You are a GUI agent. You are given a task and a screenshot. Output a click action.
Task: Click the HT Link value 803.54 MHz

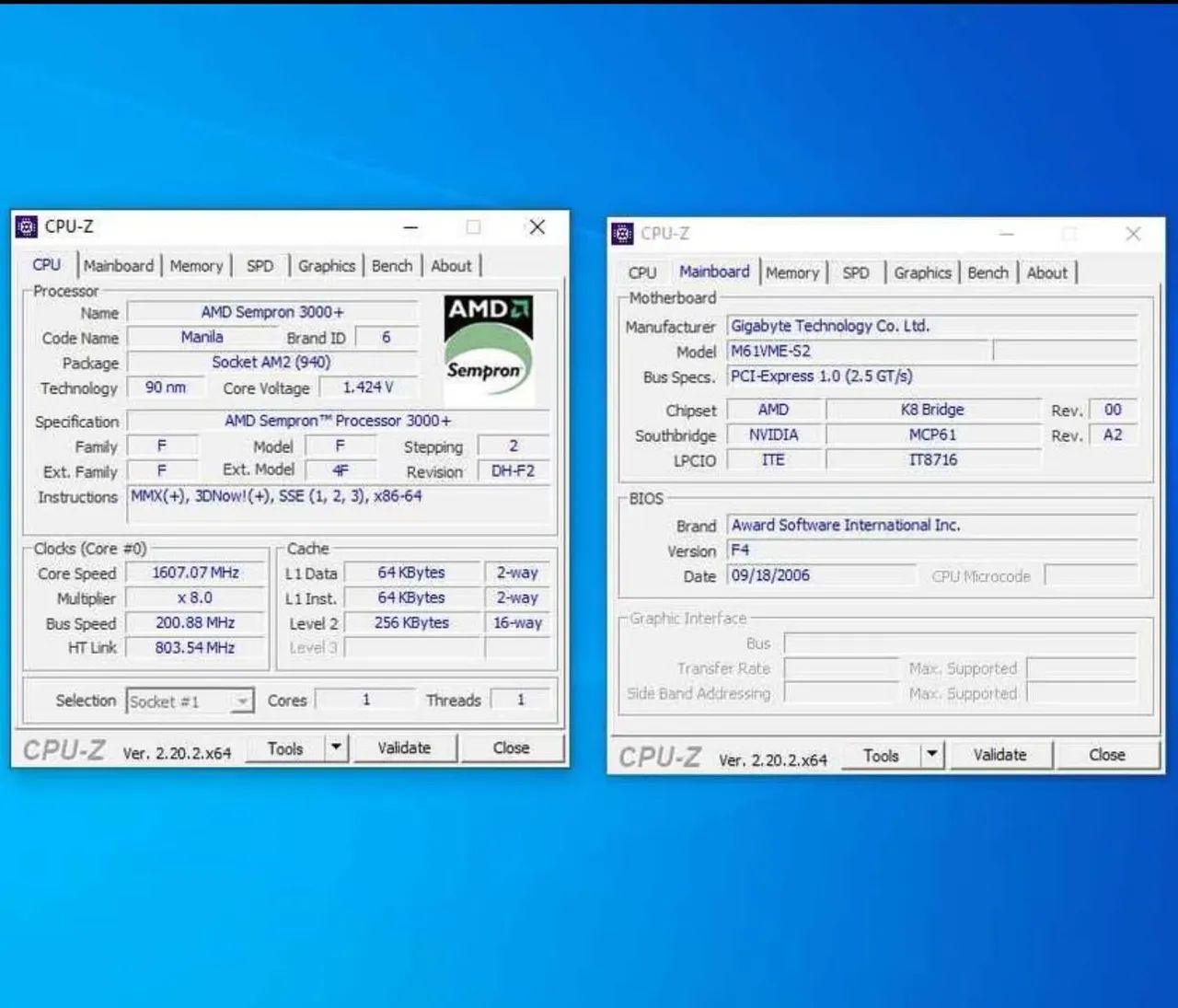pyautogui.click(x=195, y=648)
